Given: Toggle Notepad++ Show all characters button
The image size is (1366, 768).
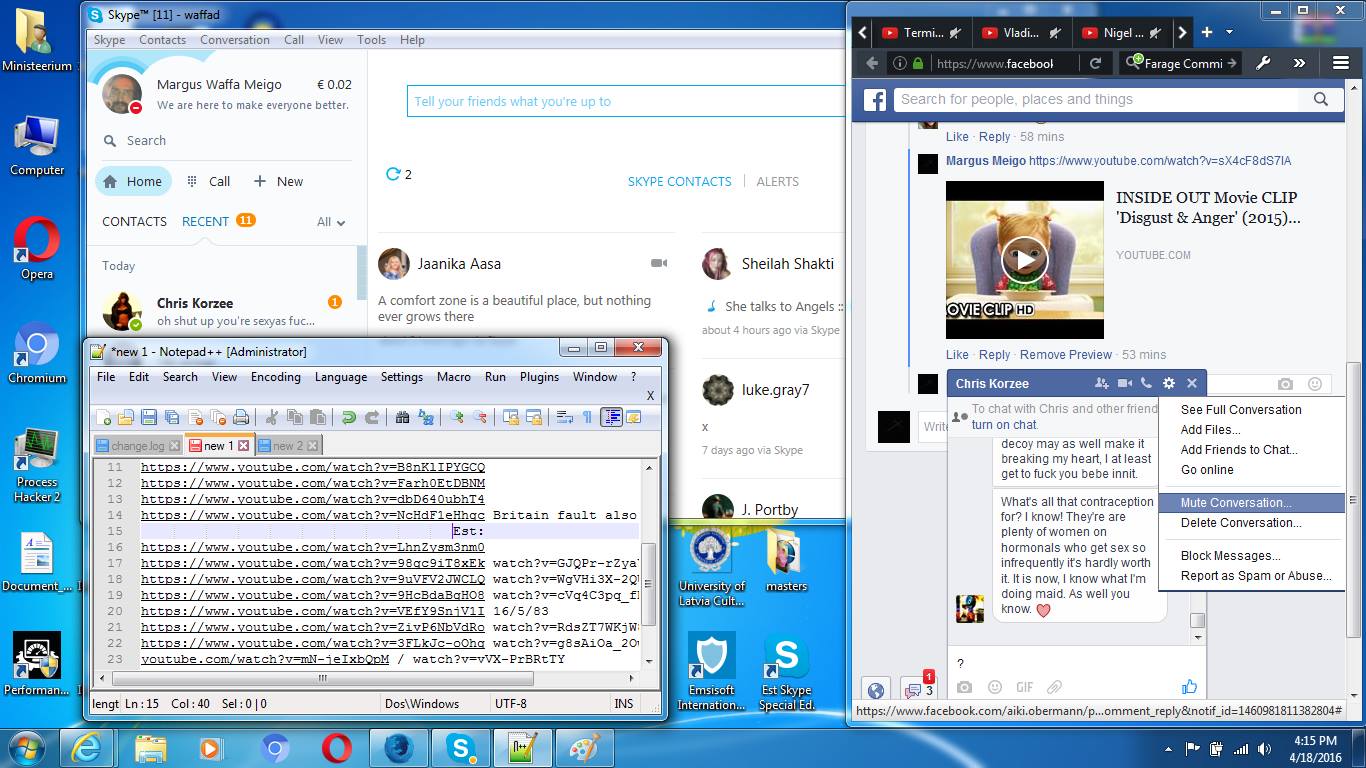Looking at the screenshot, I should (x=587, y=417).
